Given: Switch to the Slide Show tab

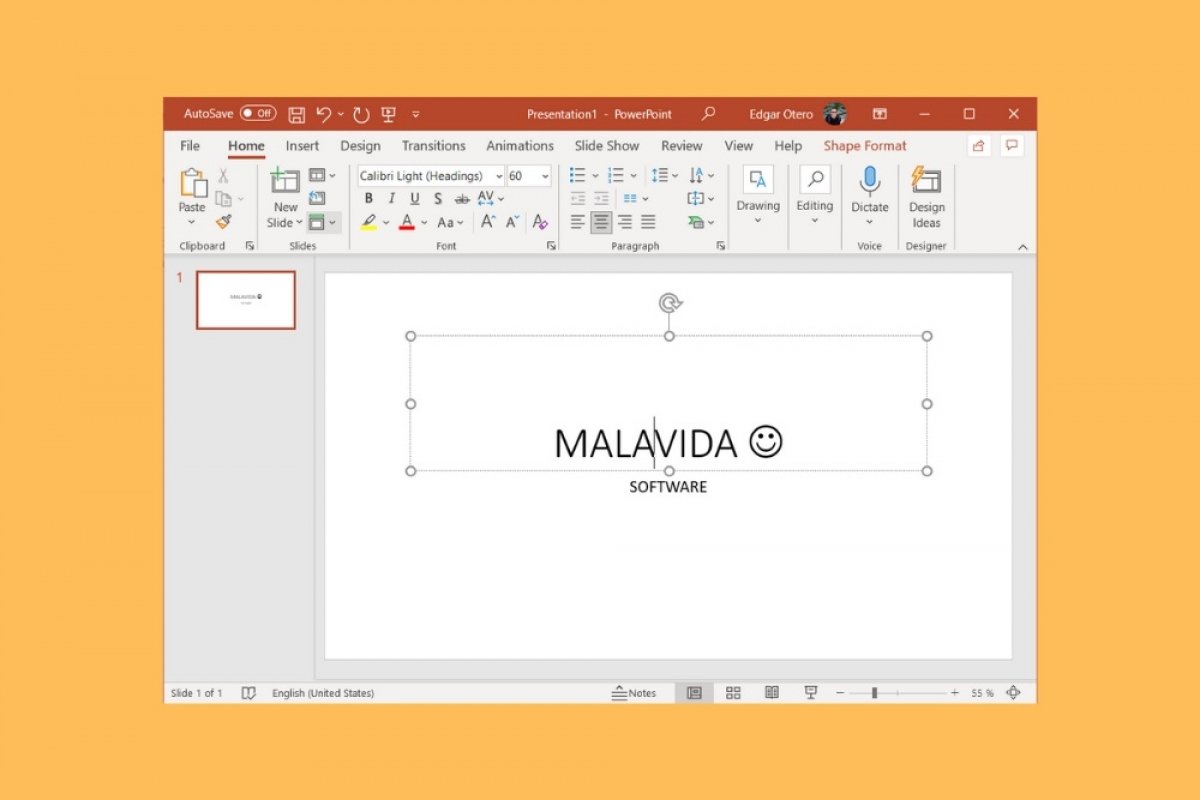Looking at the screenshot, I should coord(607,146).
